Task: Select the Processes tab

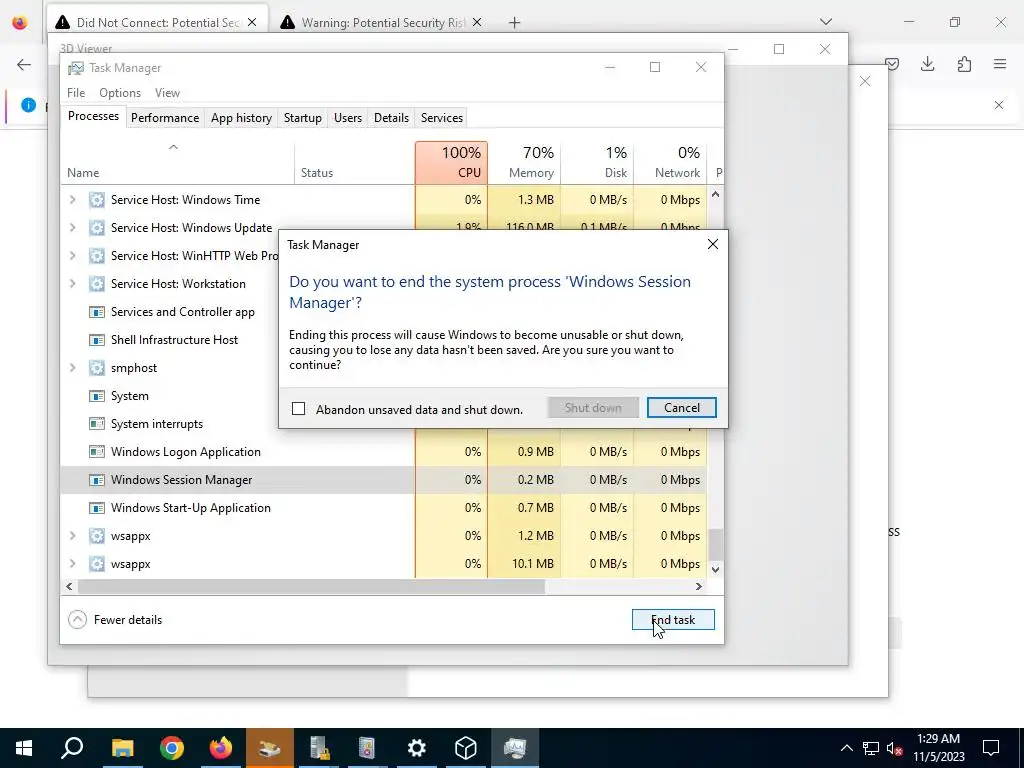Action: [x=93, y=116]
